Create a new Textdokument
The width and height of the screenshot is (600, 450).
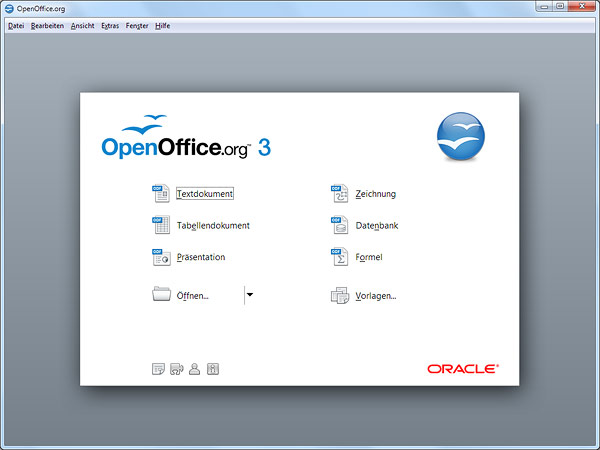pos(205,194)
